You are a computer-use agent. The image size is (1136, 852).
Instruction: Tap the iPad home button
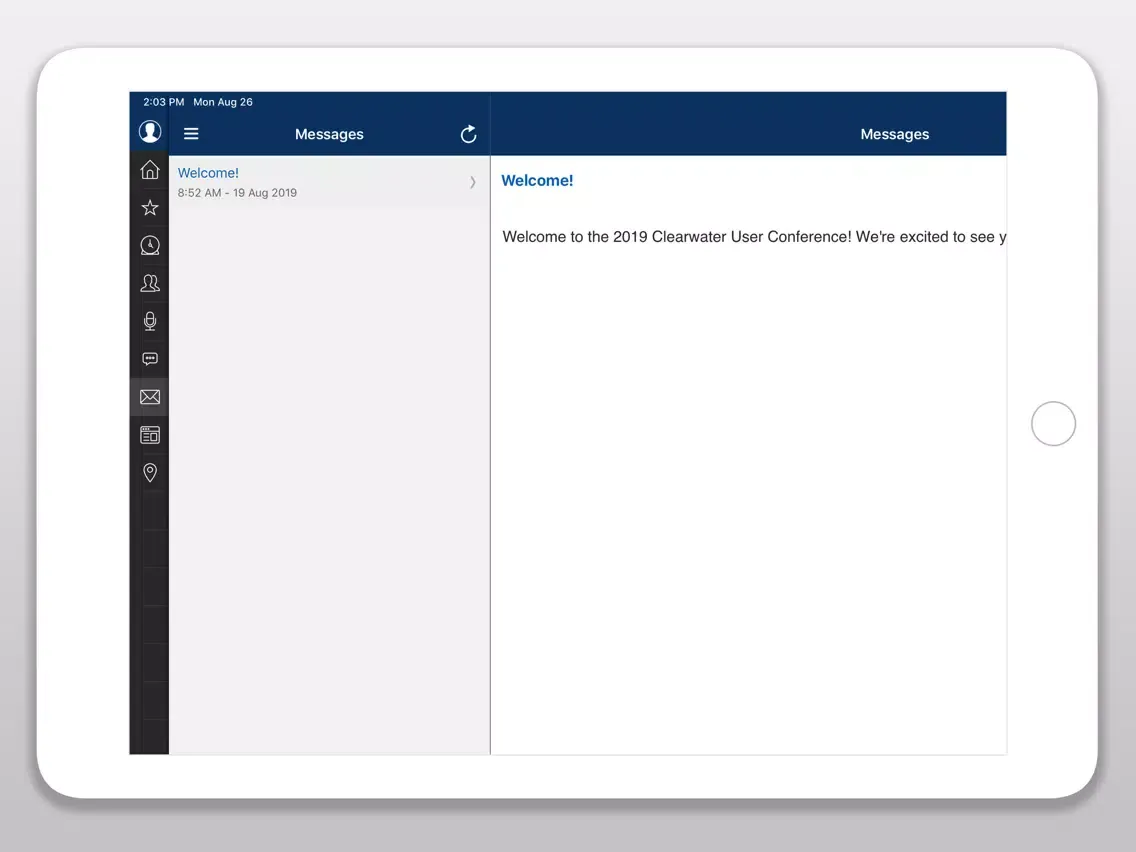[1053, 424]
